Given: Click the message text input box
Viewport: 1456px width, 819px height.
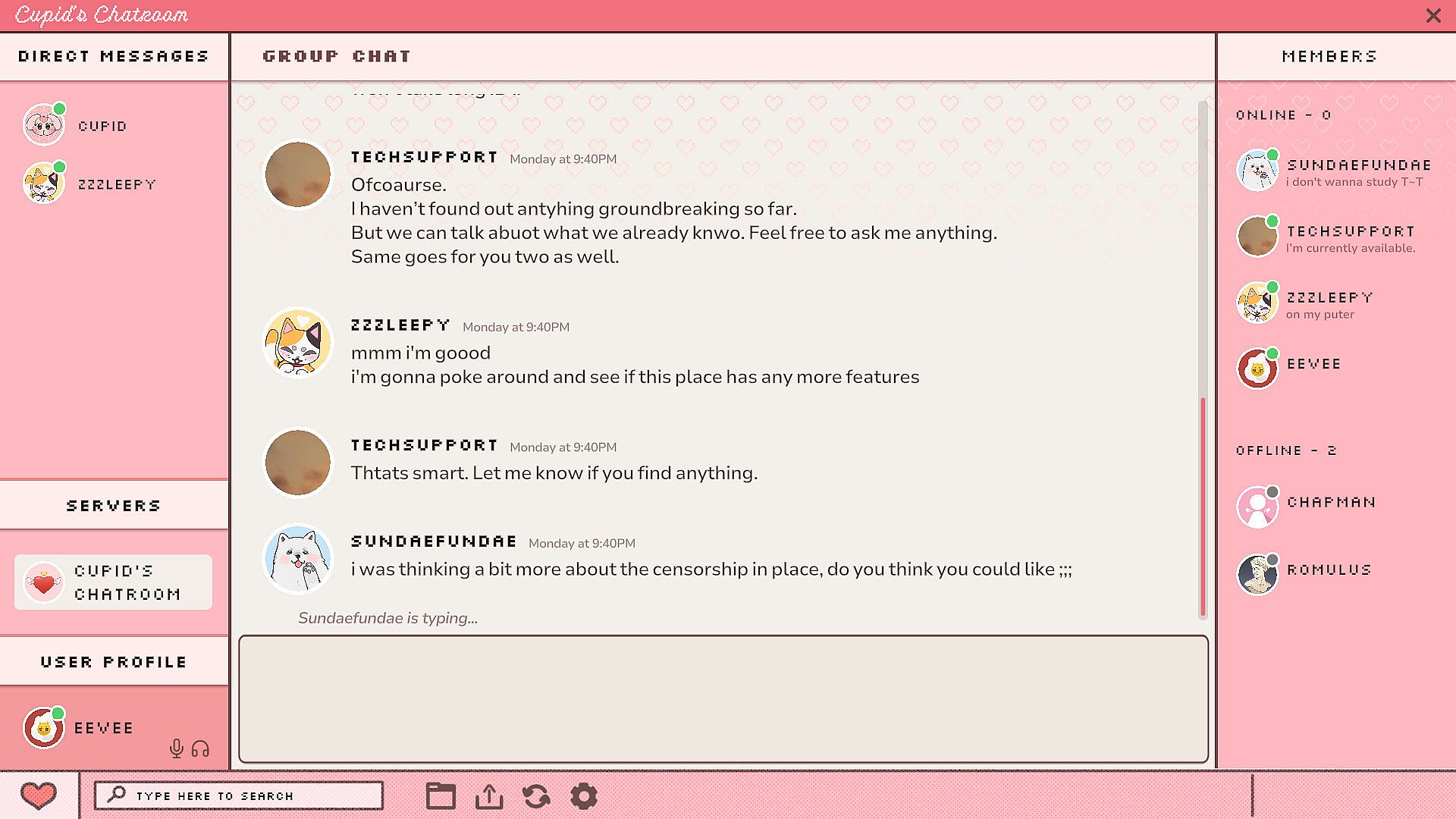Looking at the screenshot, I should click(x=723, y=698).
